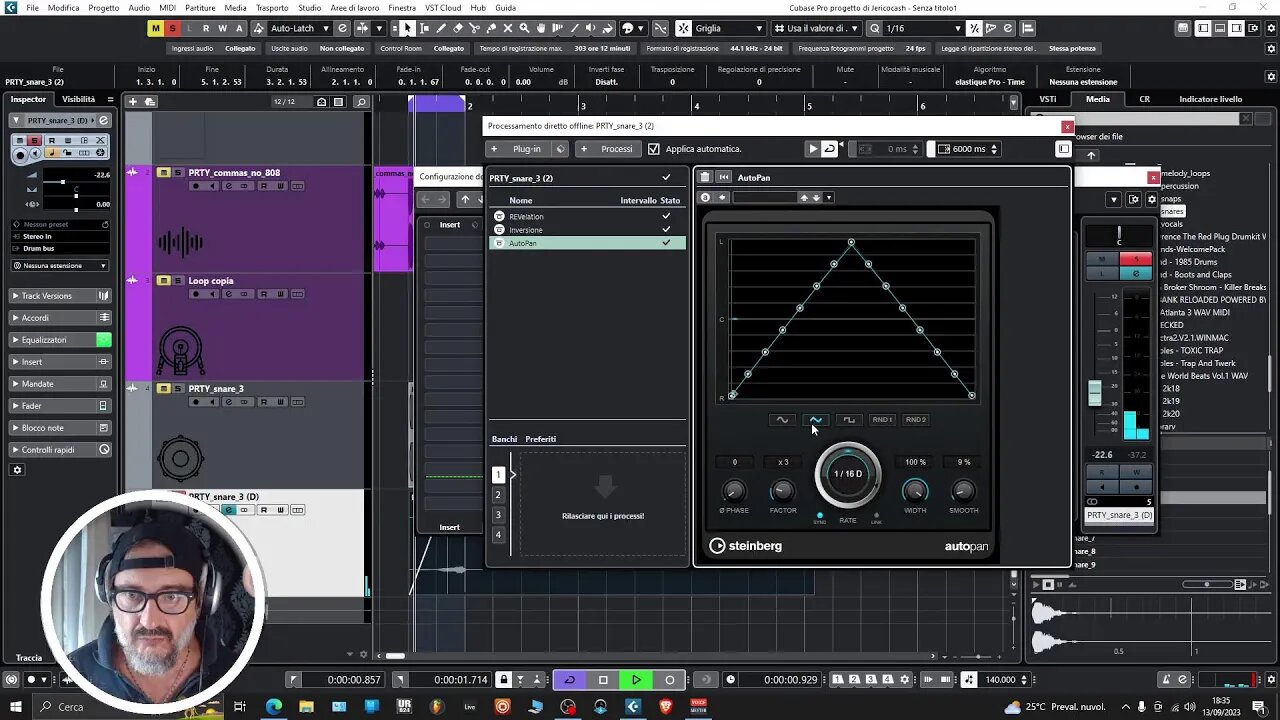This screenshot has height=720, width=1280.
Task: Open the Trasporto menu
Action: pyautogui.click(x=272, y=7)
